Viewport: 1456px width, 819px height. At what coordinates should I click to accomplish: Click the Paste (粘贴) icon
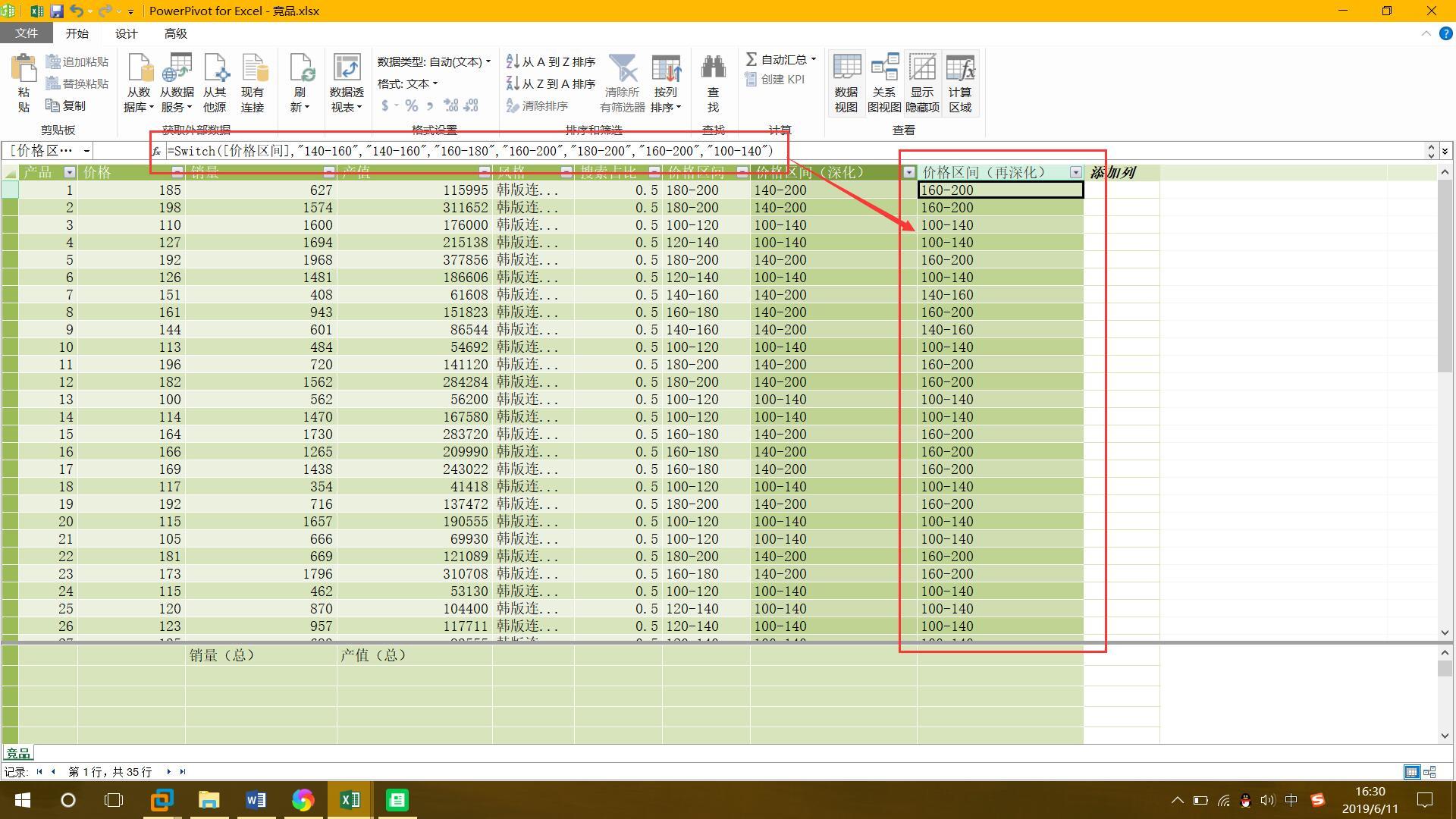tap(24, 71)
